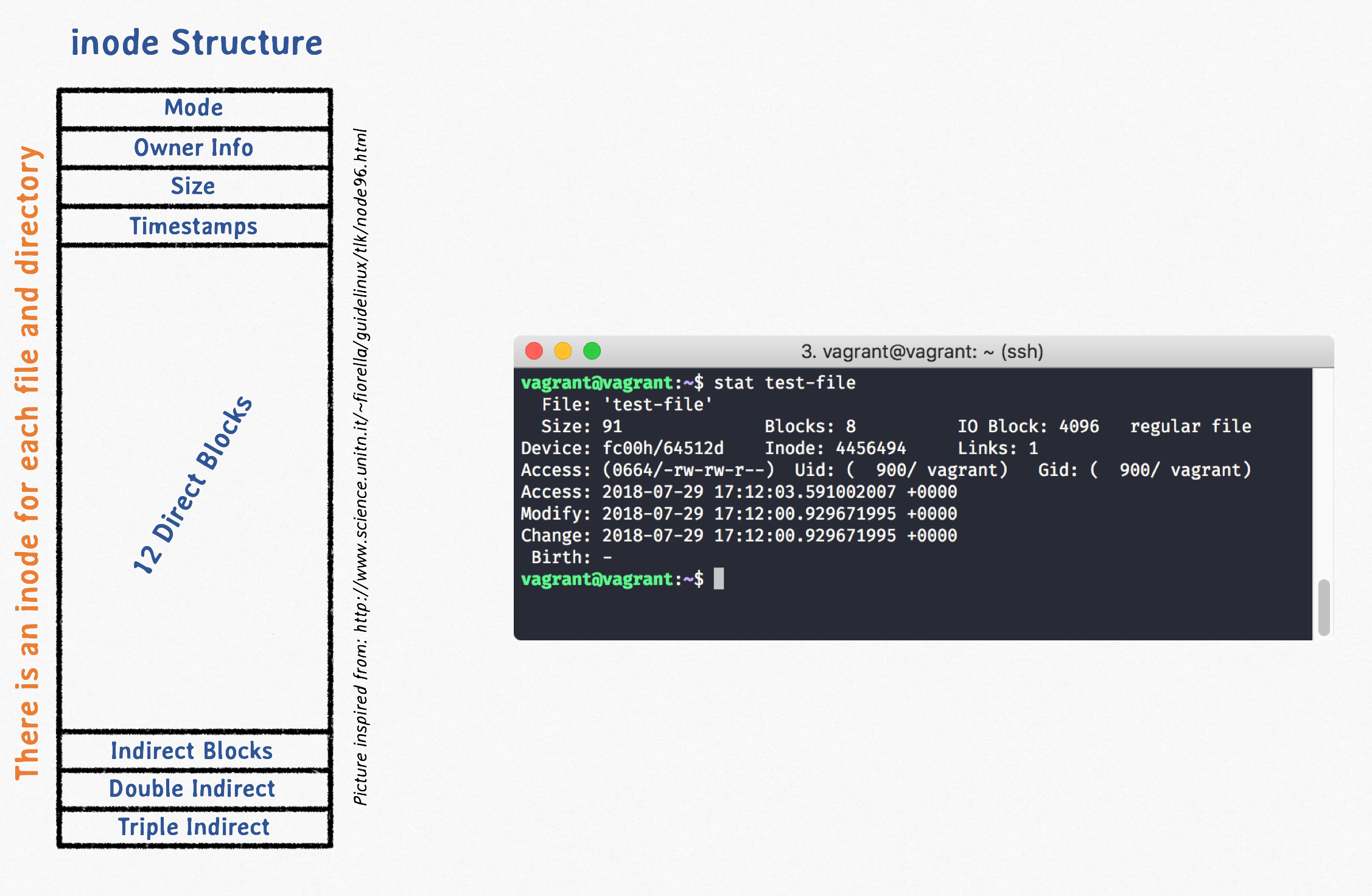Click the terminal title '3. vagrant@vagrant: ~ (ssh)'
1372x896 pixels.
(x=922, y=352)
